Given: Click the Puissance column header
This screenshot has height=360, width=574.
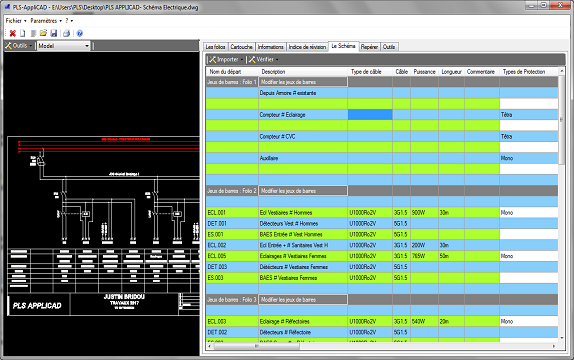Looking at the screenshot, I should point(425,72).
